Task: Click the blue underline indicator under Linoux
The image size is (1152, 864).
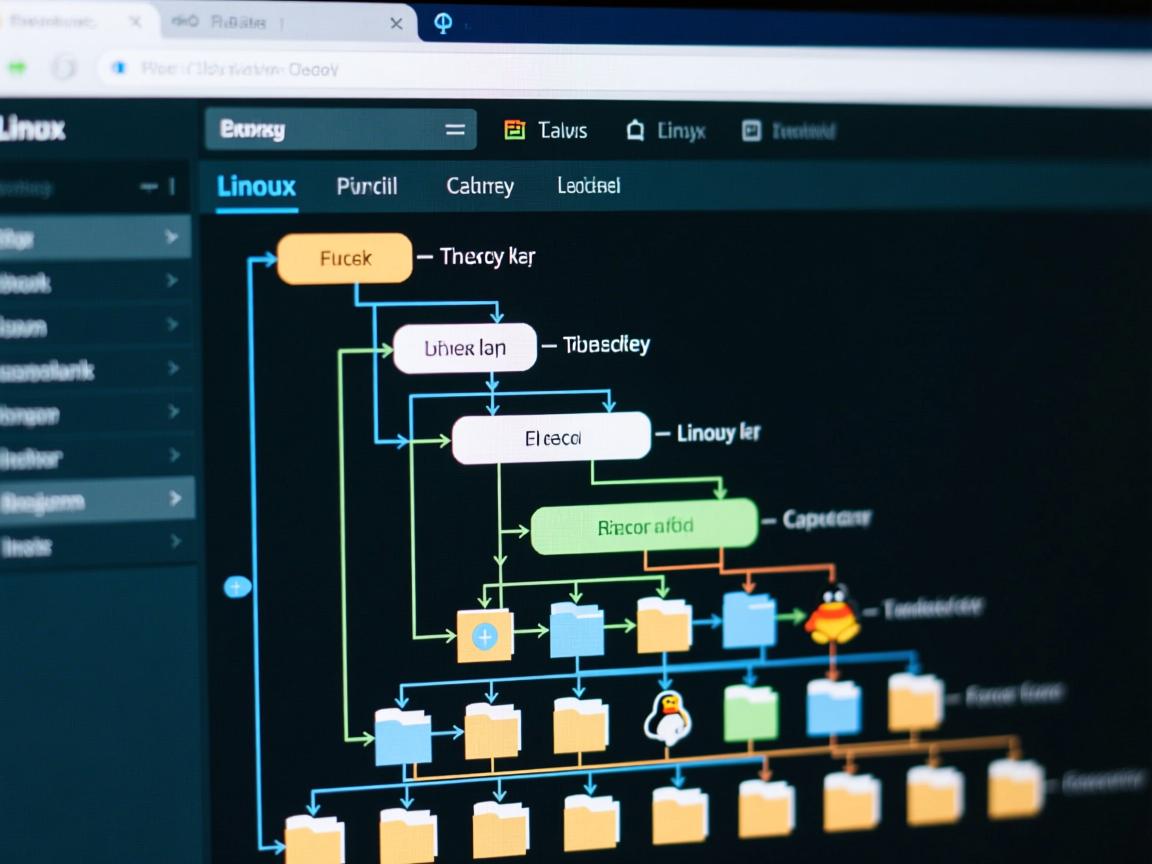Action: coord(256,211)
